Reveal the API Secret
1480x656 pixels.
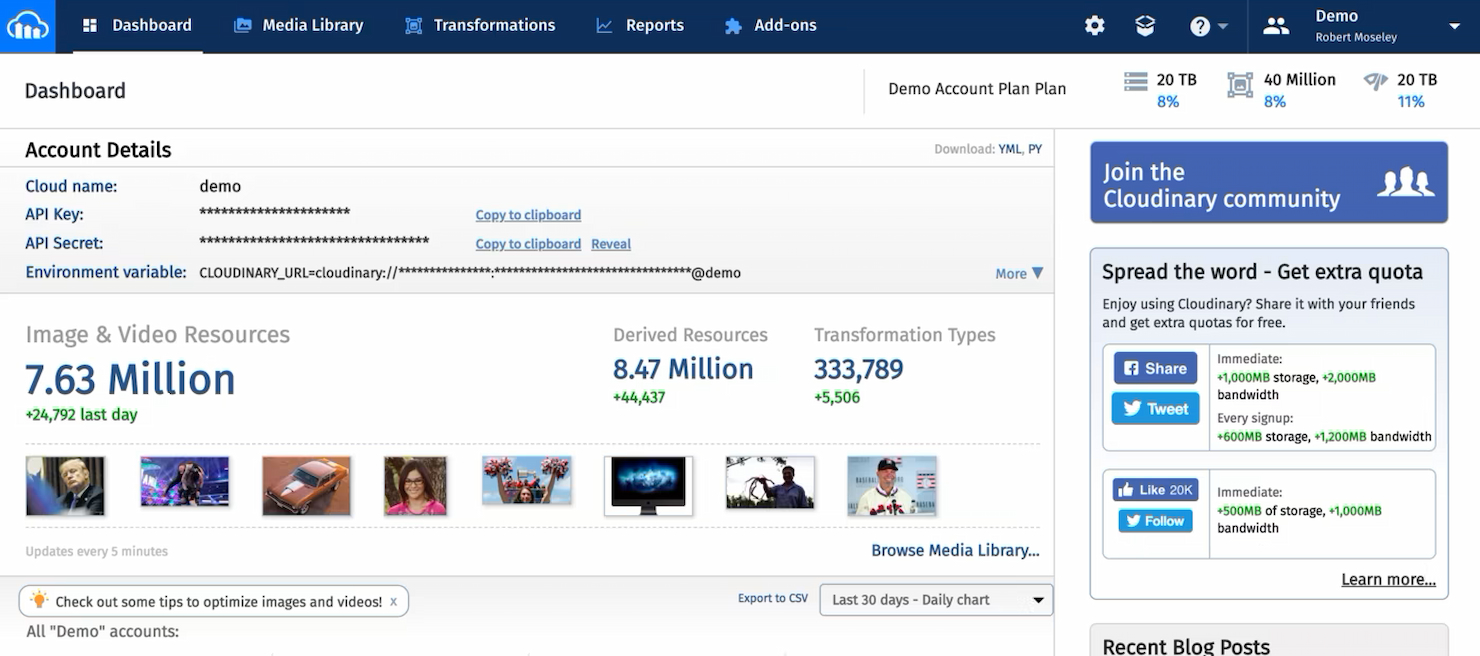tap(611, 244)
